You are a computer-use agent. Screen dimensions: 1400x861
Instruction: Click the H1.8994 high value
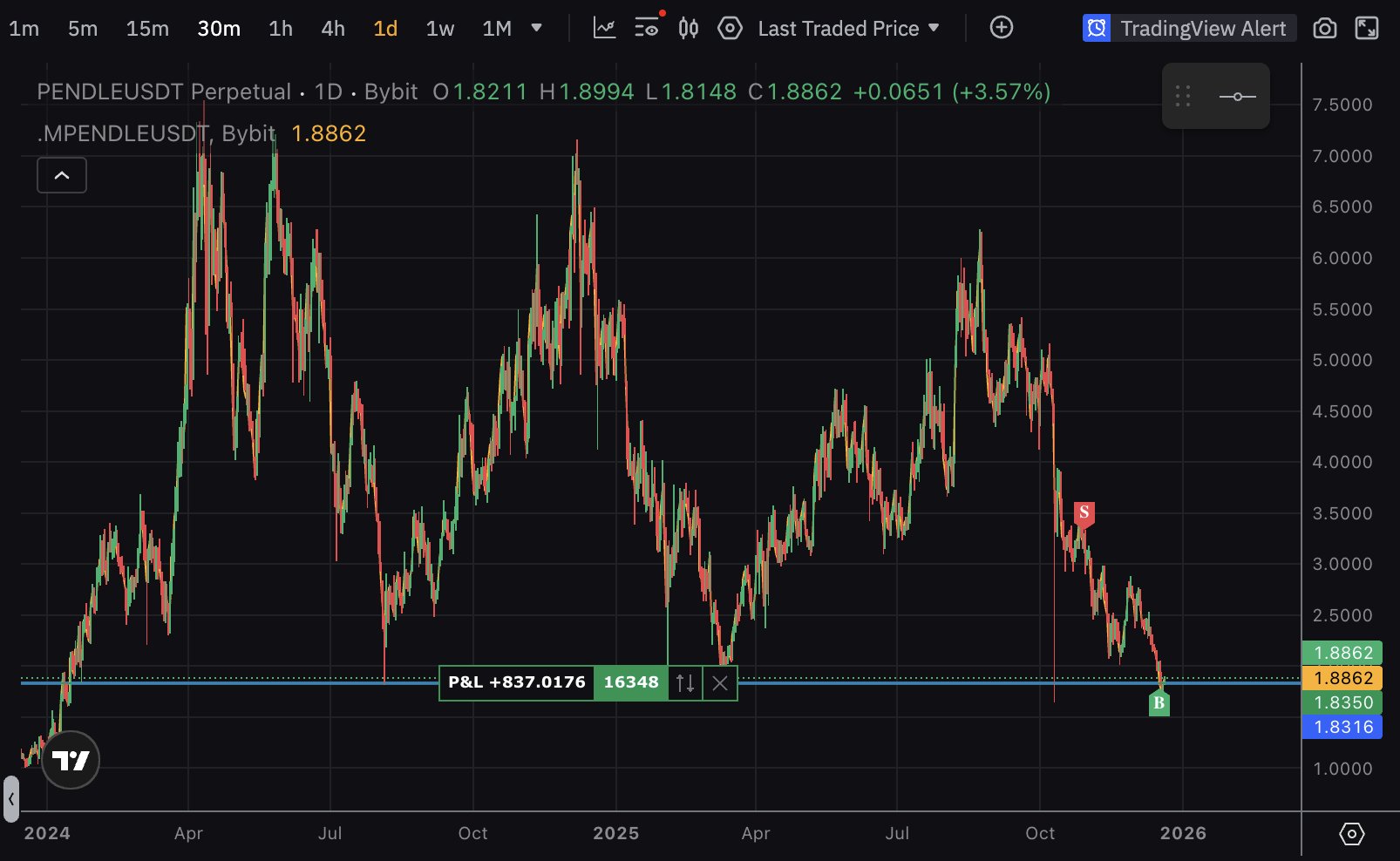[587, 92]
